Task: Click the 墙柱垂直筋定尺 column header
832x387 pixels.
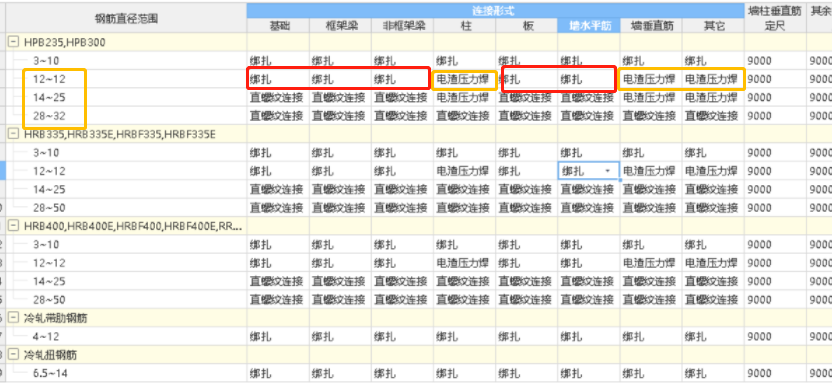Action: coord(775,18)
